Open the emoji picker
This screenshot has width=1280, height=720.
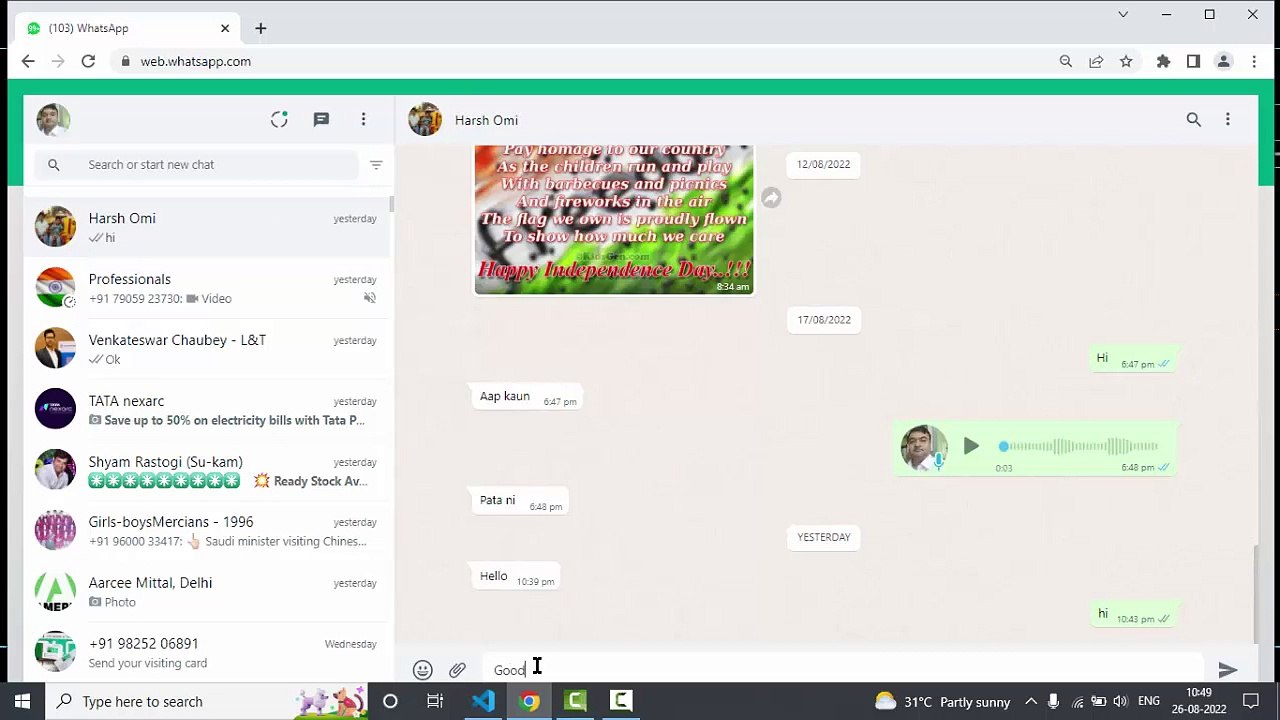[423, 670]
